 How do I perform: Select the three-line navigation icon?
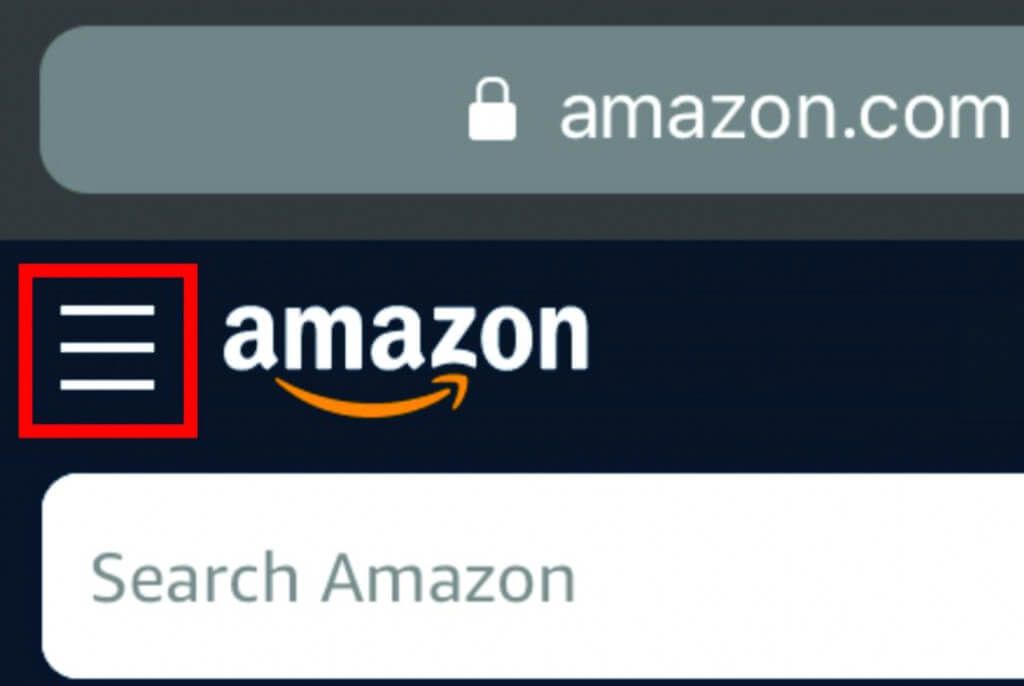click(x=108, y=348)
